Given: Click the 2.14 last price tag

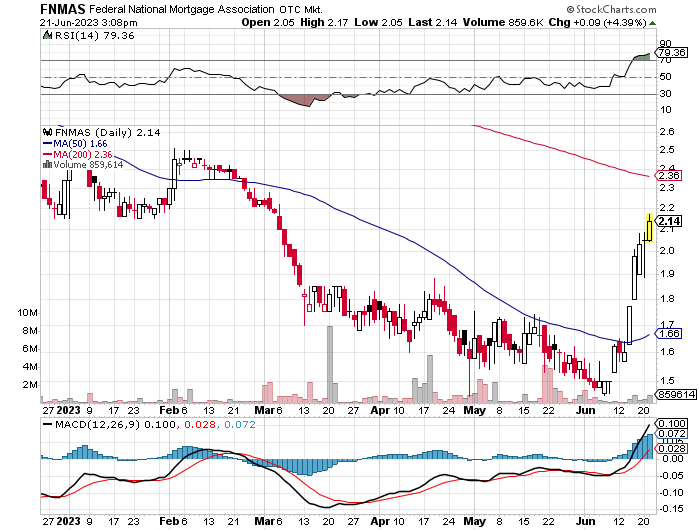Looking at the screenshot, I should (668, 221).
